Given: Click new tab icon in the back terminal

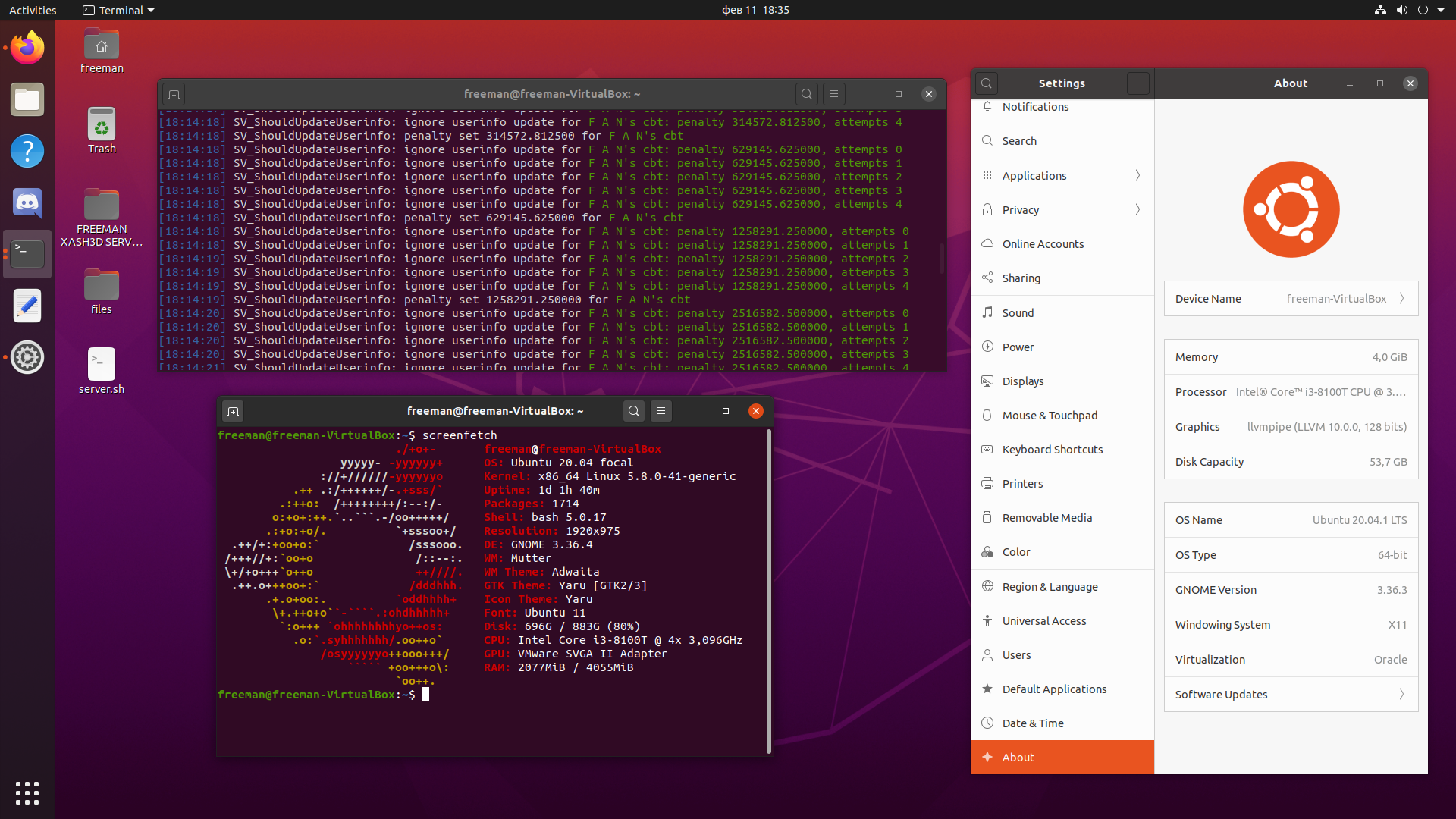Looking at the screenshot, I should tap(174, 94).
